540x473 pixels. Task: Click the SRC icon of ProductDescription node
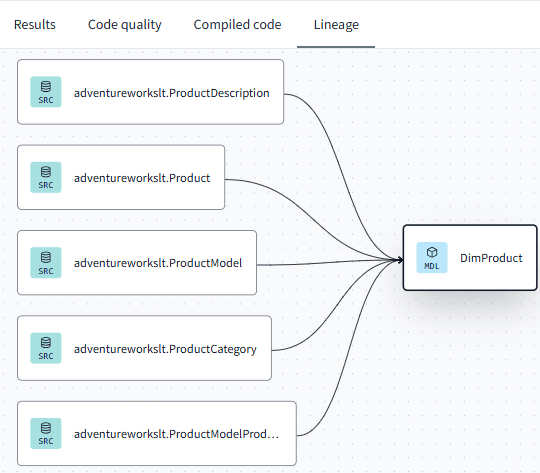(x=46, y=92)
